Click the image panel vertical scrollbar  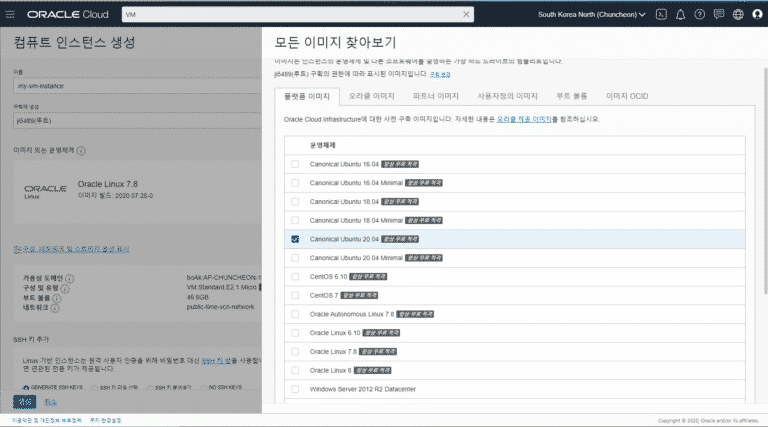(x=765, y=181)
